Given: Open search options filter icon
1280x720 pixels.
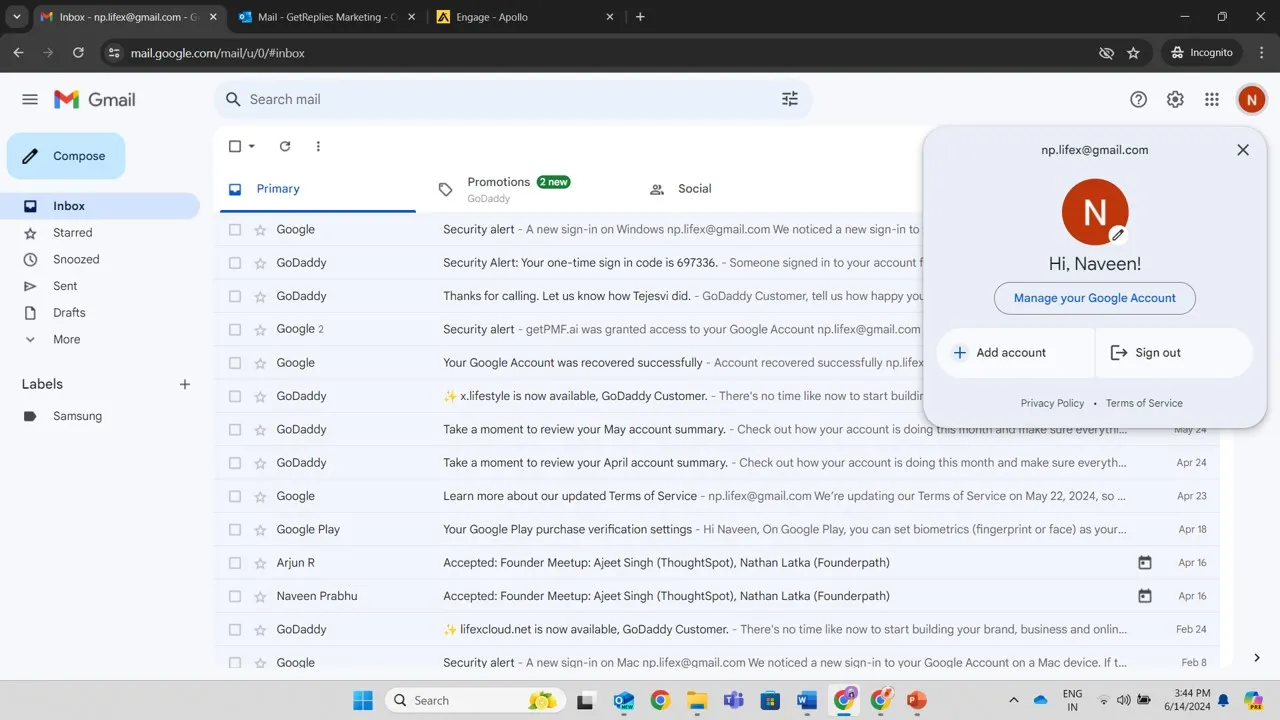Looking at the screenshot, I should [790, 99].
